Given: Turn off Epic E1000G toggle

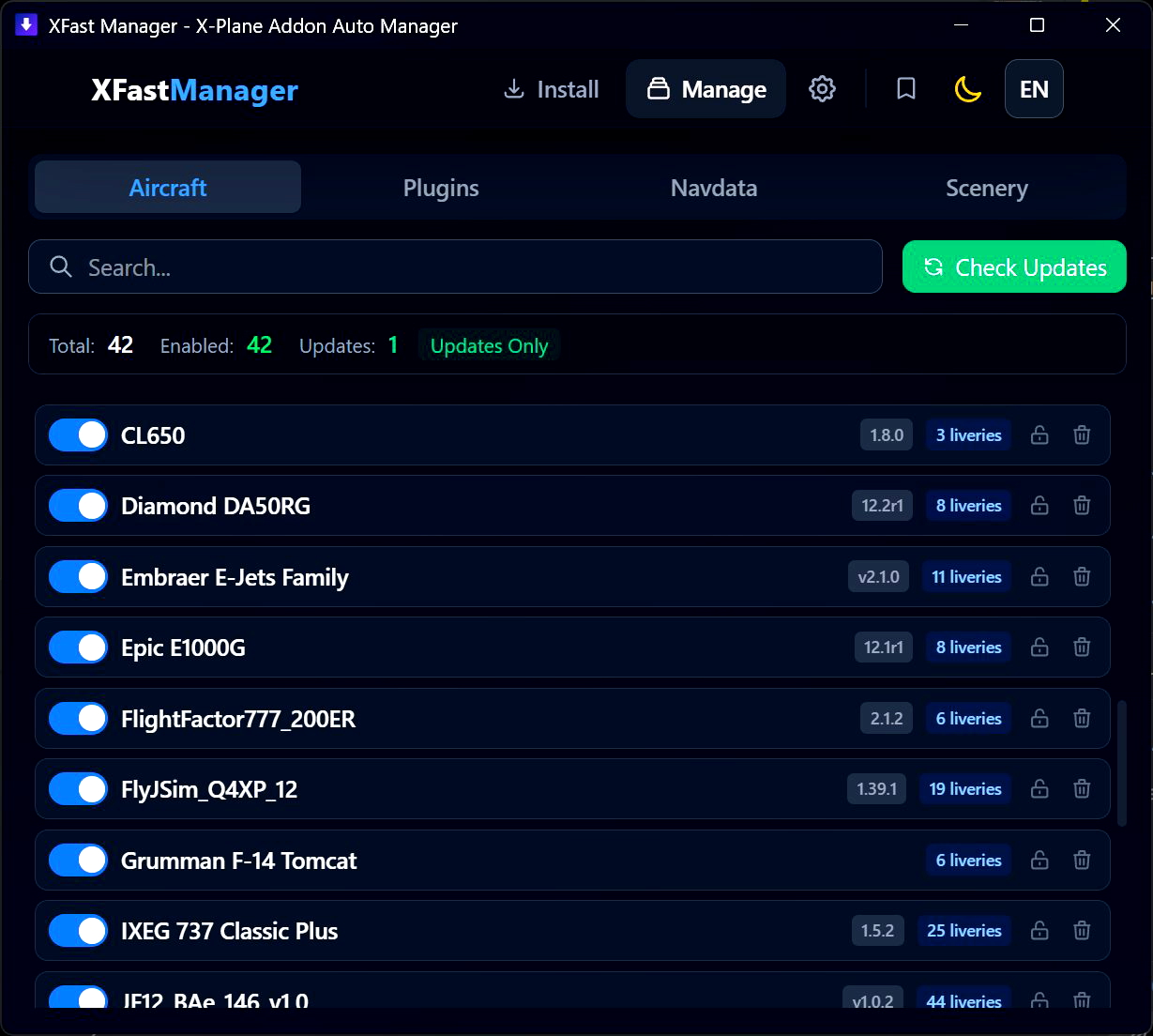Looking at the screenshot, I should (79, 647).
